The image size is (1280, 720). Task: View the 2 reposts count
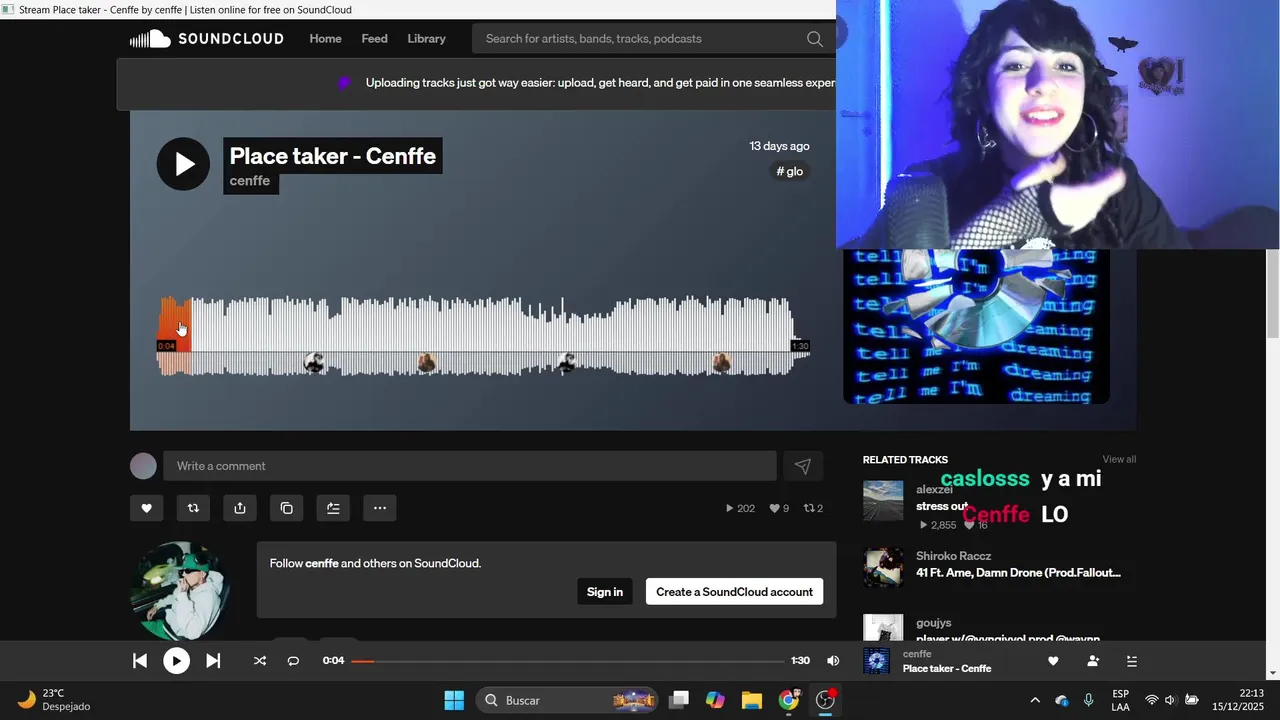pos(813,508)
